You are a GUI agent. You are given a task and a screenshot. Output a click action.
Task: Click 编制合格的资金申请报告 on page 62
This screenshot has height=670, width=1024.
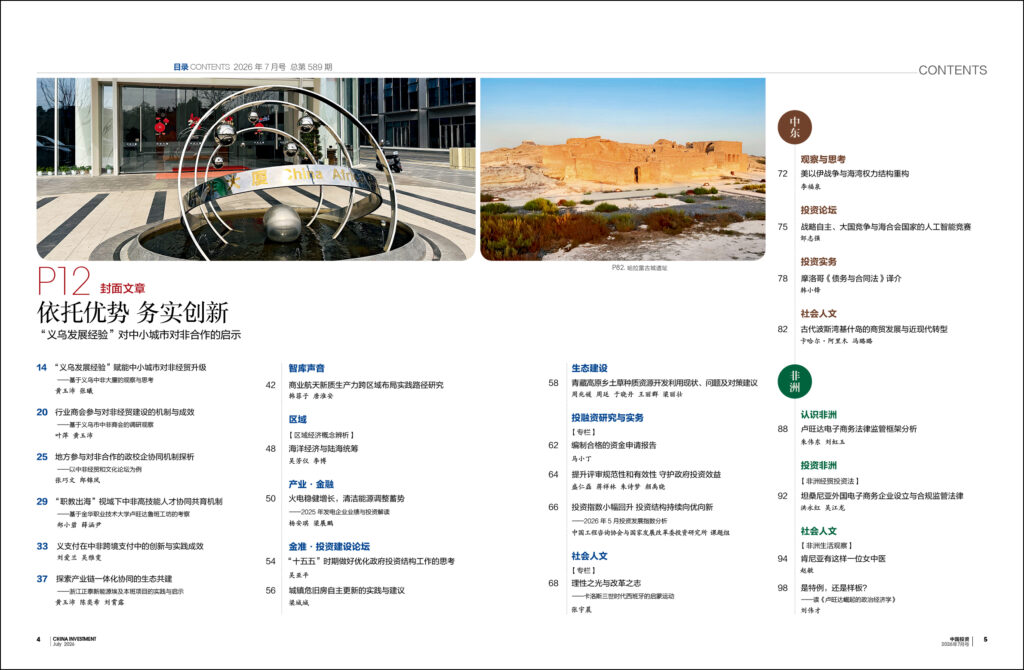(x=614, y=445)
